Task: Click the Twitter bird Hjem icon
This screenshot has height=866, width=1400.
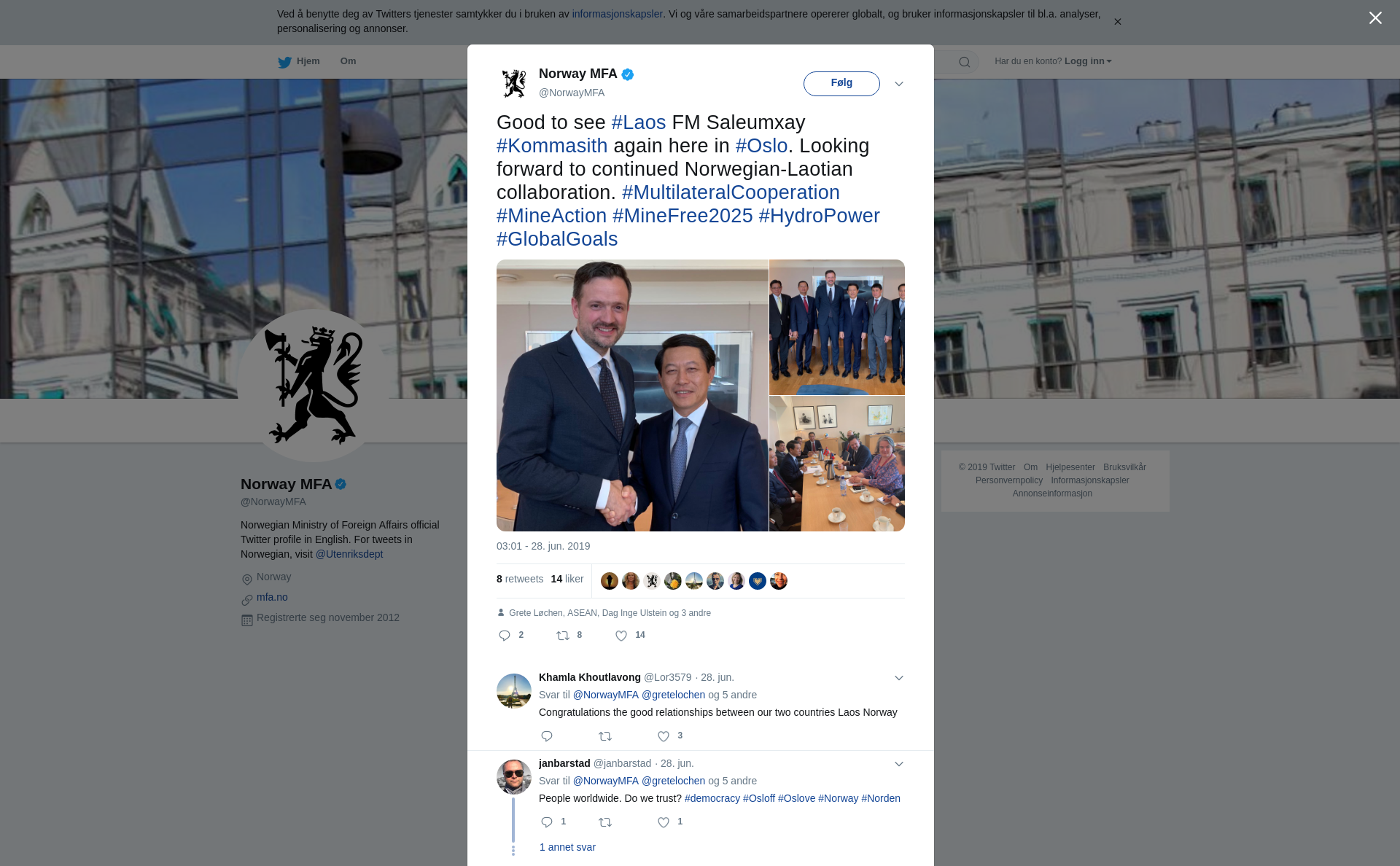Action: (284, 62)
